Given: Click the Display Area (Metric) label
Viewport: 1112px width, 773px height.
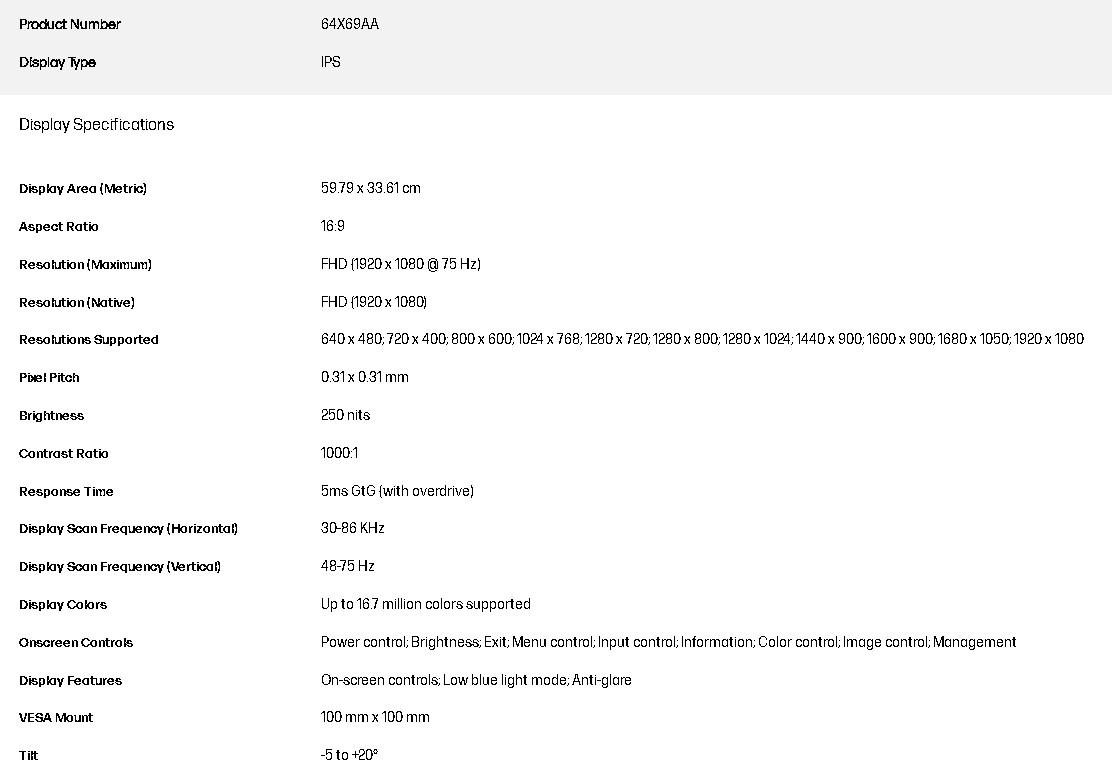Looking at the screenshot, I should click(83, 189).
